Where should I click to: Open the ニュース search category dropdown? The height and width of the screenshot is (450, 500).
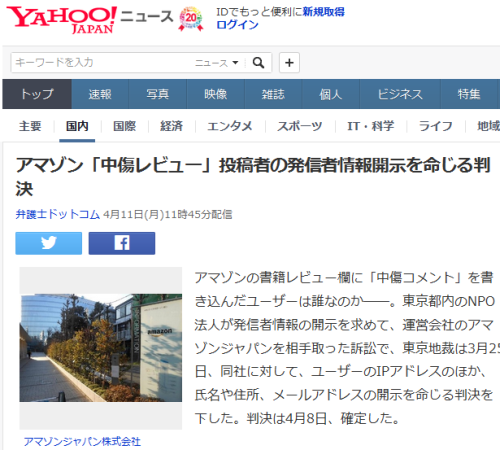point(217,63)
